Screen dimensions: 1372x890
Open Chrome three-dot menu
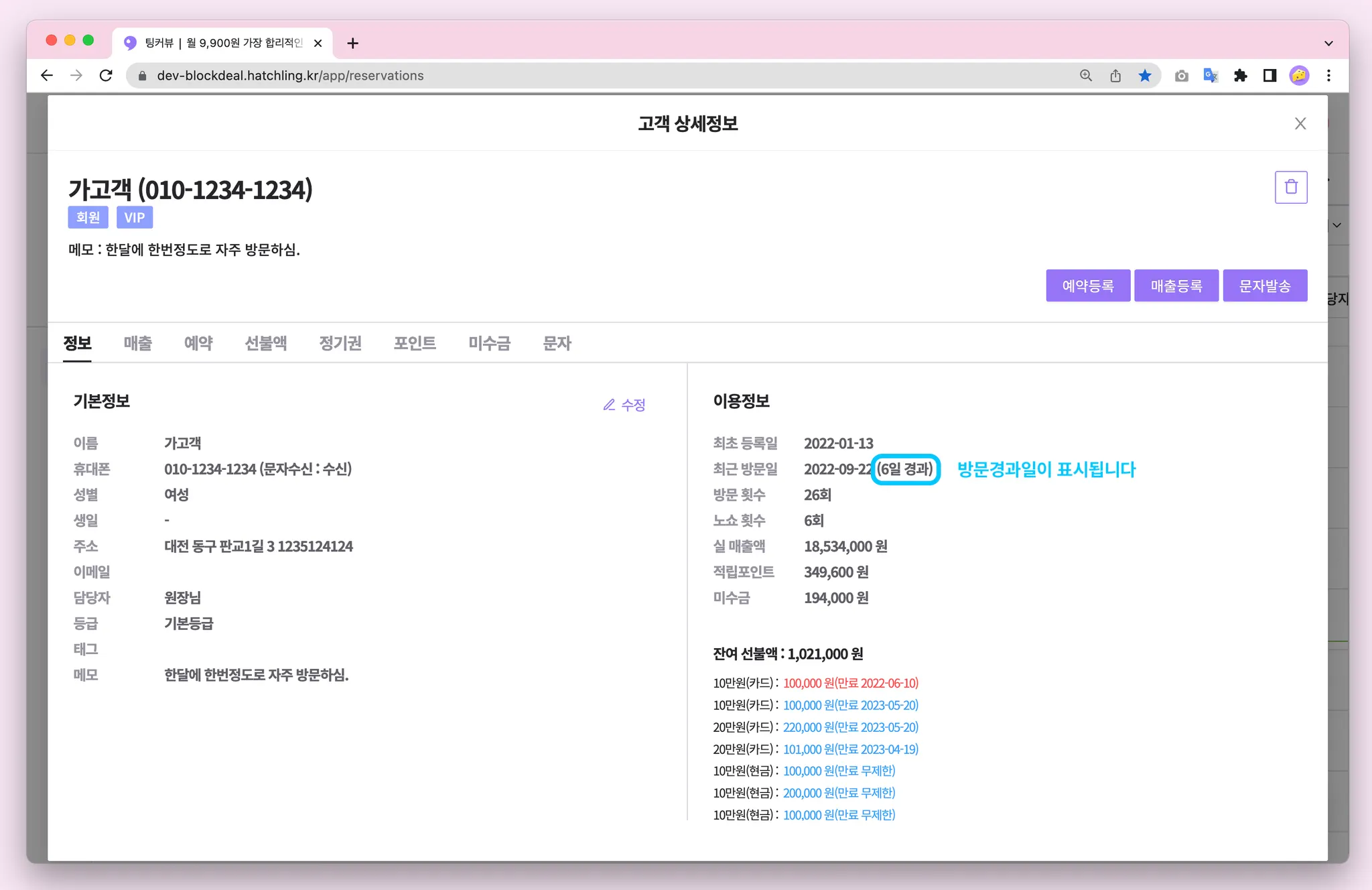pyautogui.click(x=1328, y=76)
